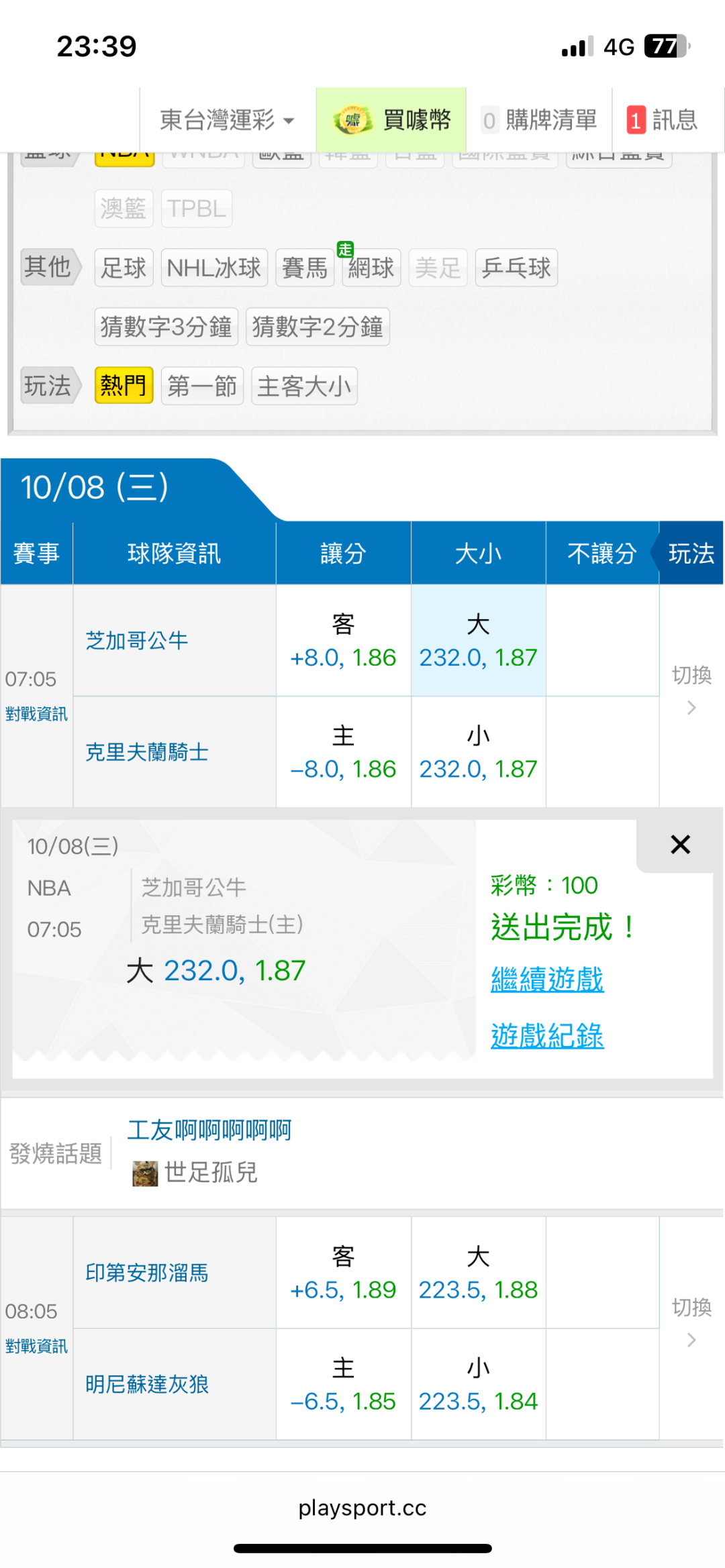
Task: Tap the 買噱幣 coin icon
Action: coord(352,121)
